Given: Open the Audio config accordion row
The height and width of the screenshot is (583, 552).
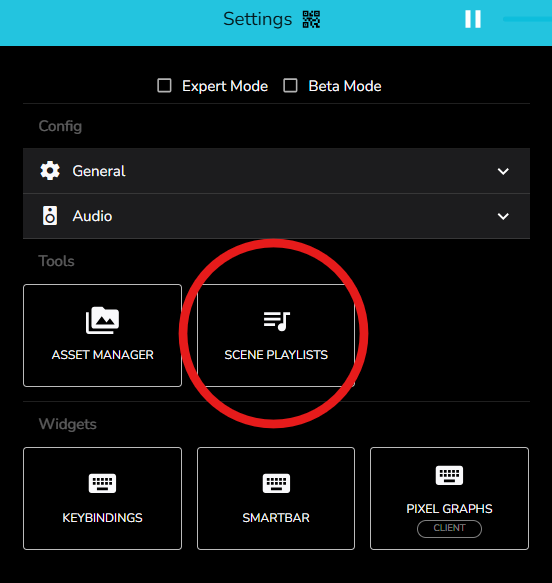Looking at the screenshot, I should tap(276, 216).
